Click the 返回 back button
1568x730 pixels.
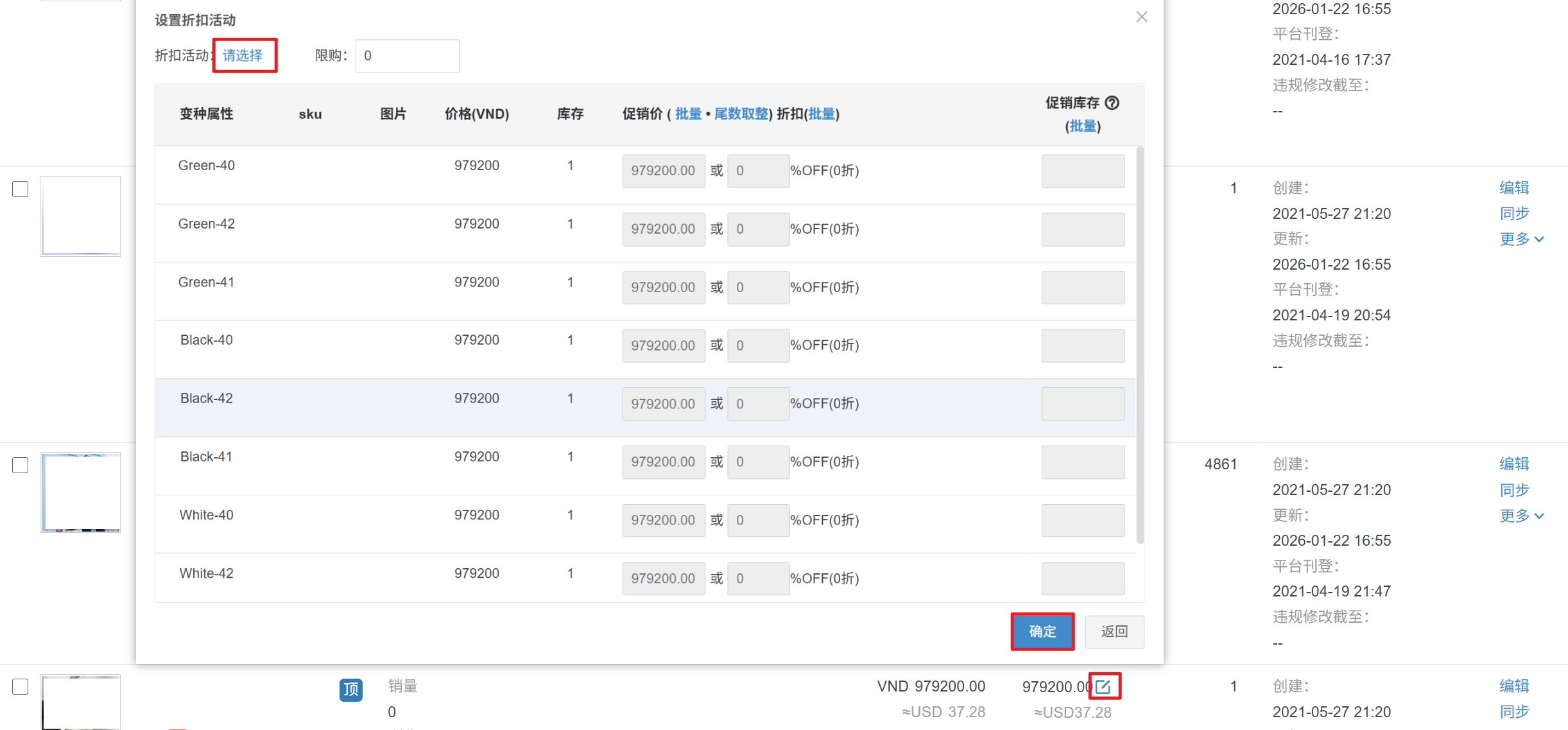click(x=1114, y=631)
